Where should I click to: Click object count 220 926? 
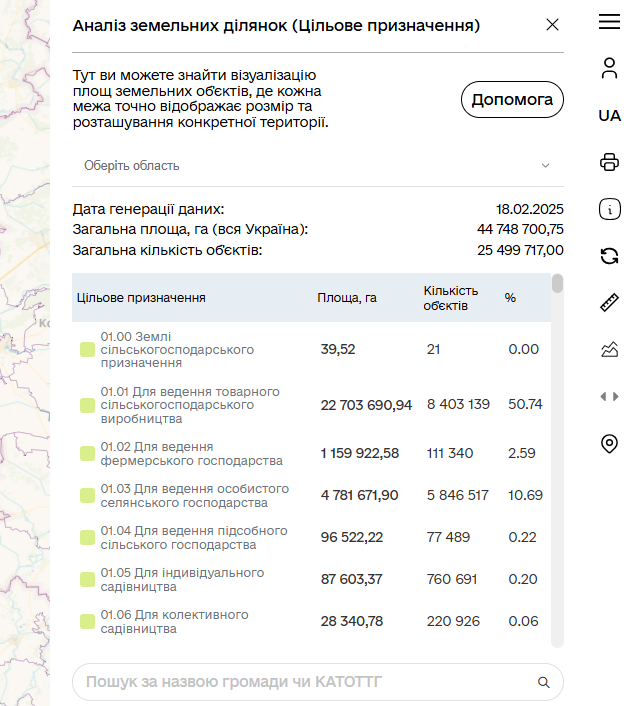[x=453, y=621]
